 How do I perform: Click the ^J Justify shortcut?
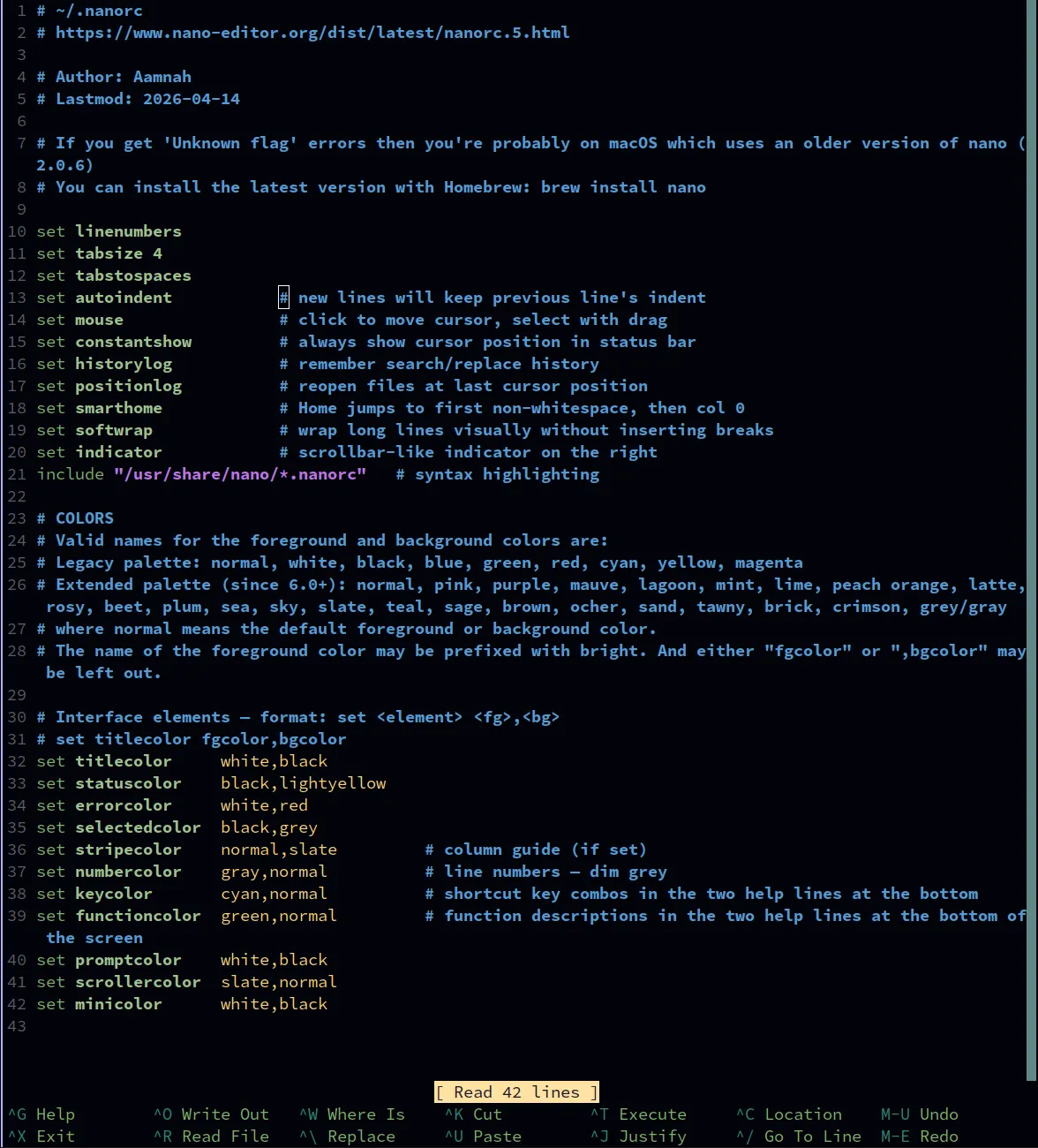coord(638,1137)
